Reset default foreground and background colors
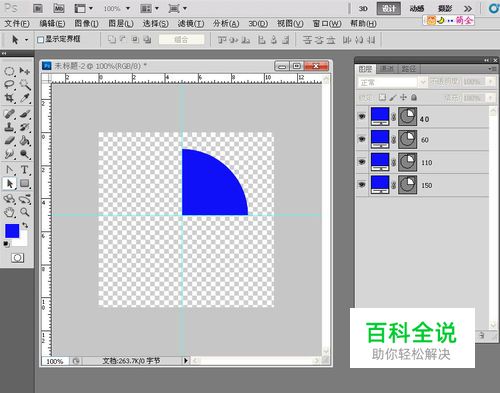The height and width of the screenshot is (393, 500). (6, 244)
